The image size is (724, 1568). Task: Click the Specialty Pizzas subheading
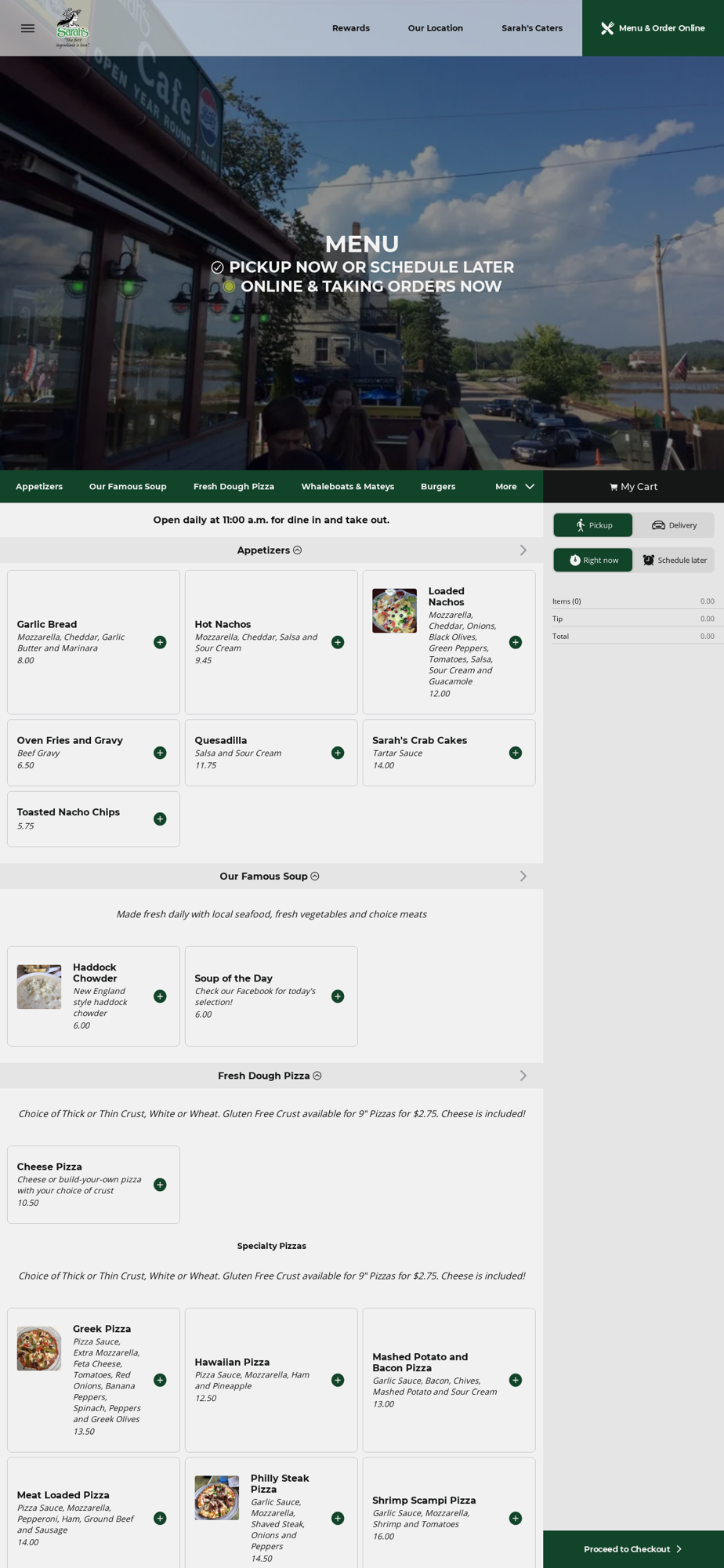272,1246
